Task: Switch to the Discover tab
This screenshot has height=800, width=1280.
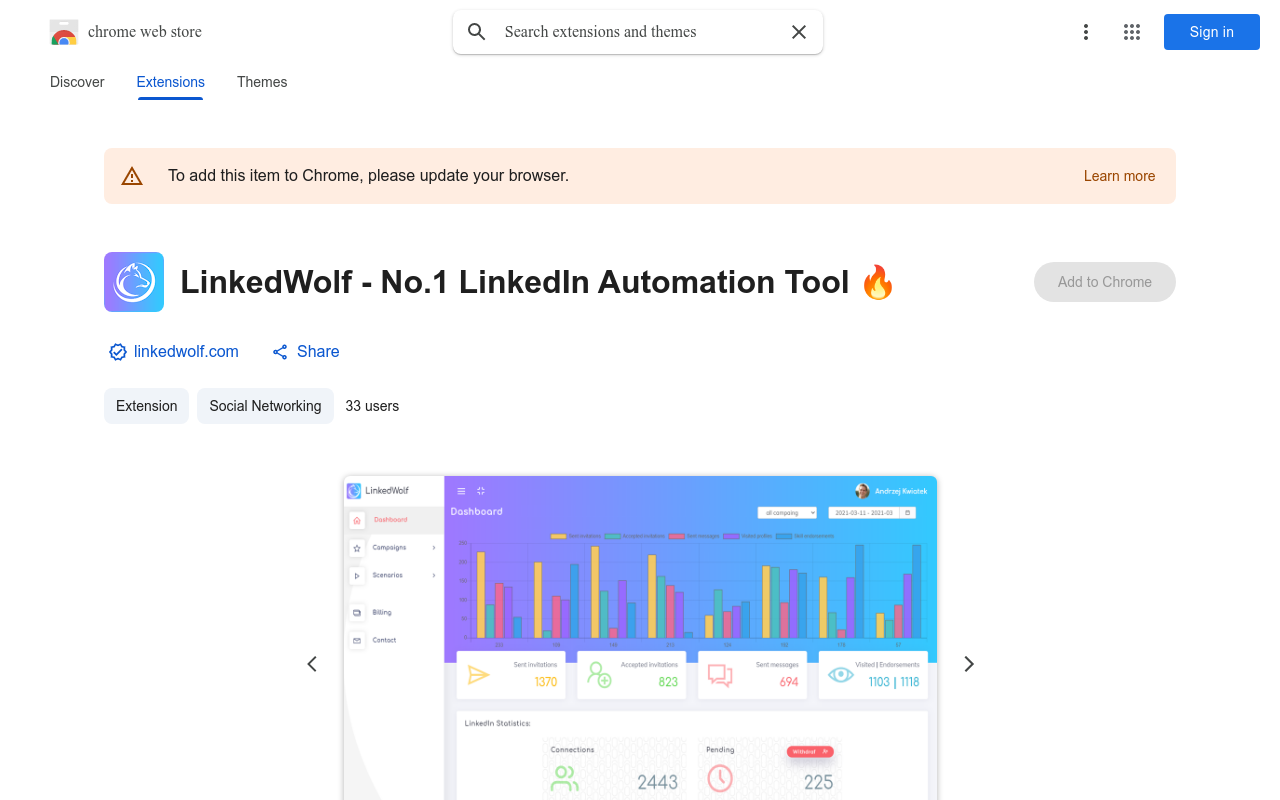Action: click(77, 82)
